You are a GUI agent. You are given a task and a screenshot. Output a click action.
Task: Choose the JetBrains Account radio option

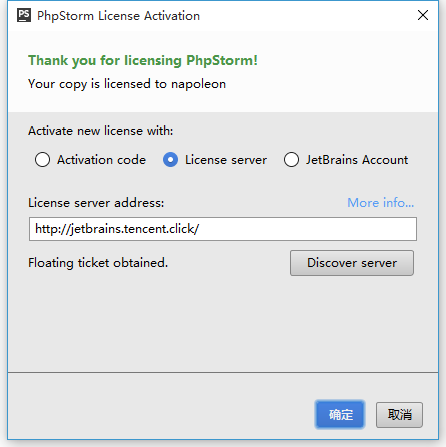coord(291,160)
